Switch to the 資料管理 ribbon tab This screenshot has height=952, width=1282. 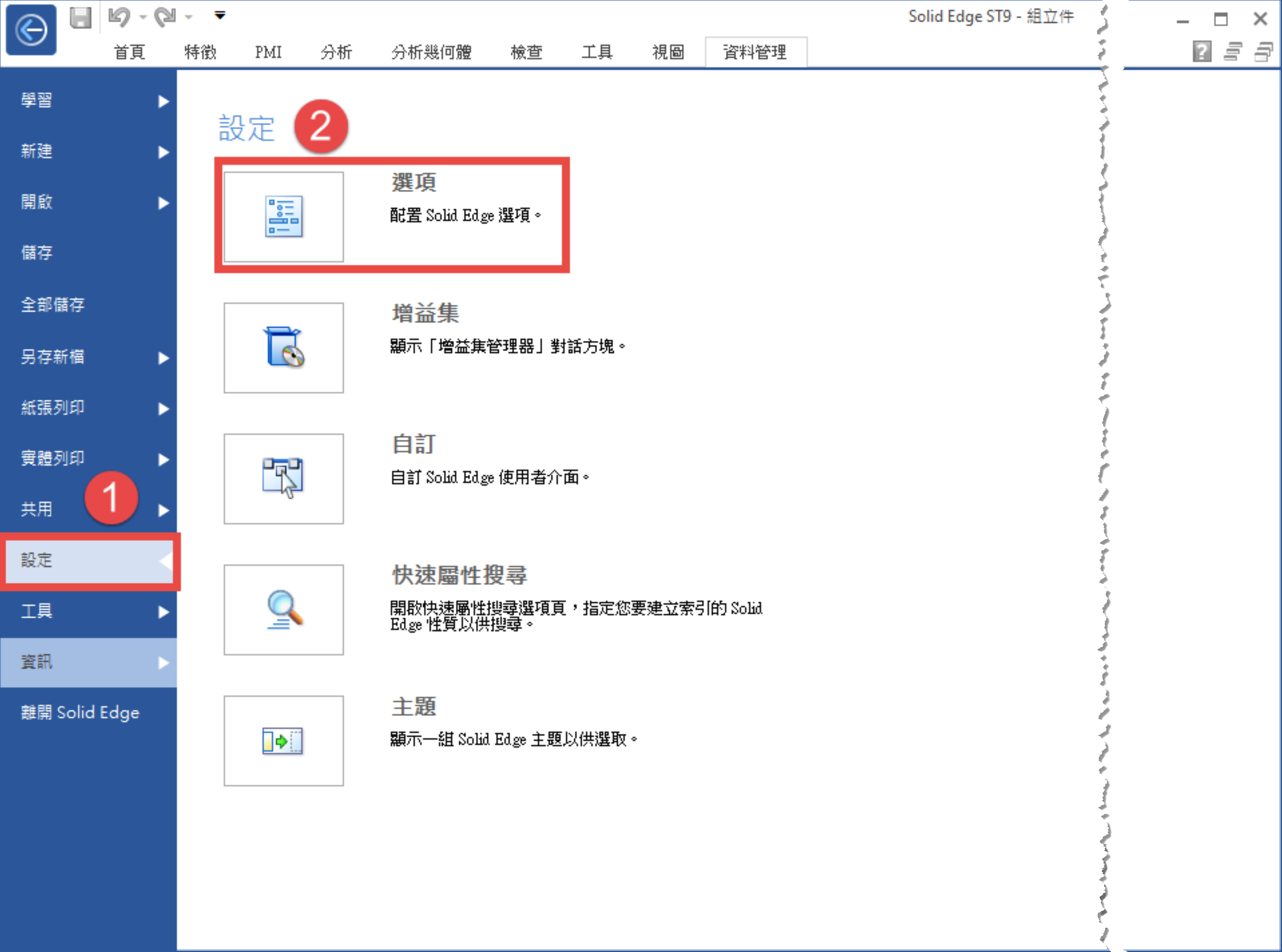[x=755, y=52]
